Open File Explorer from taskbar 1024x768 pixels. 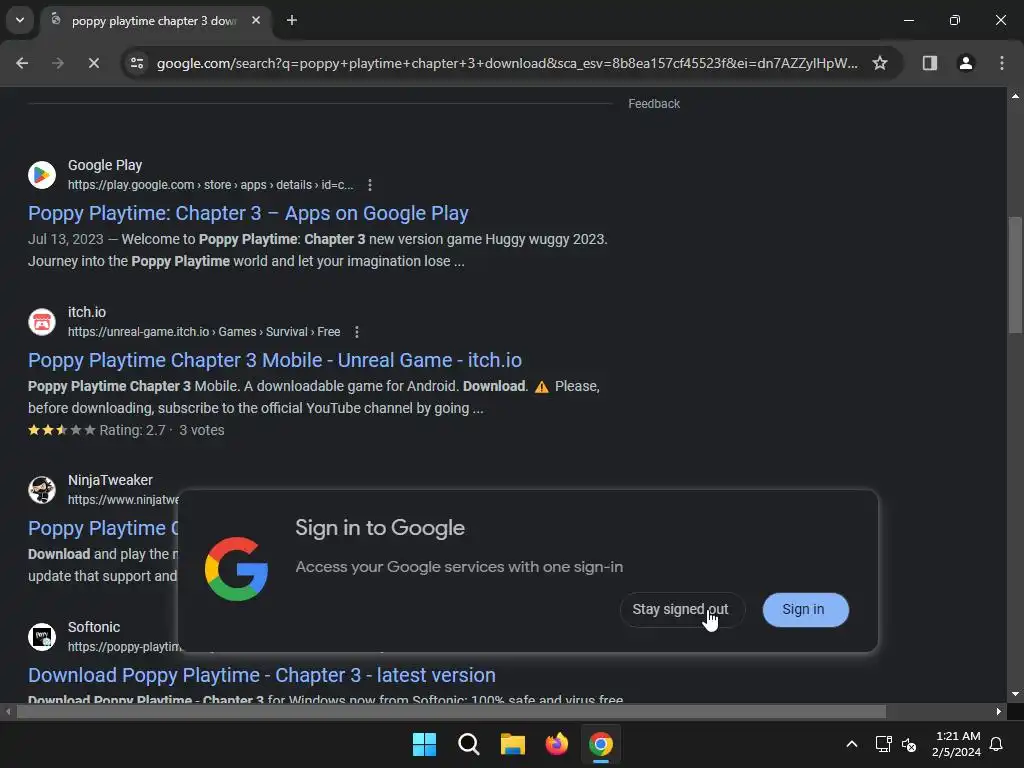pyautogui.click(x=513, y=744)
